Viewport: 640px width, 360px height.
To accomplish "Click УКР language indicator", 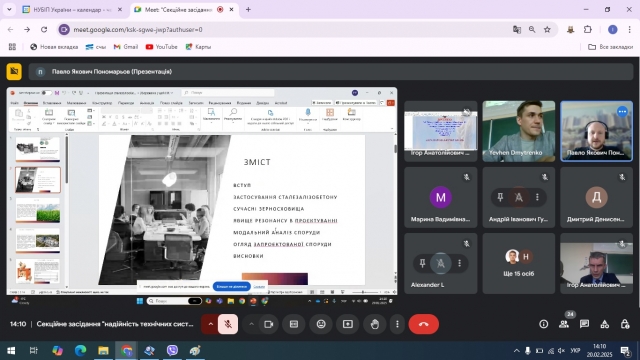I will 575,351.
